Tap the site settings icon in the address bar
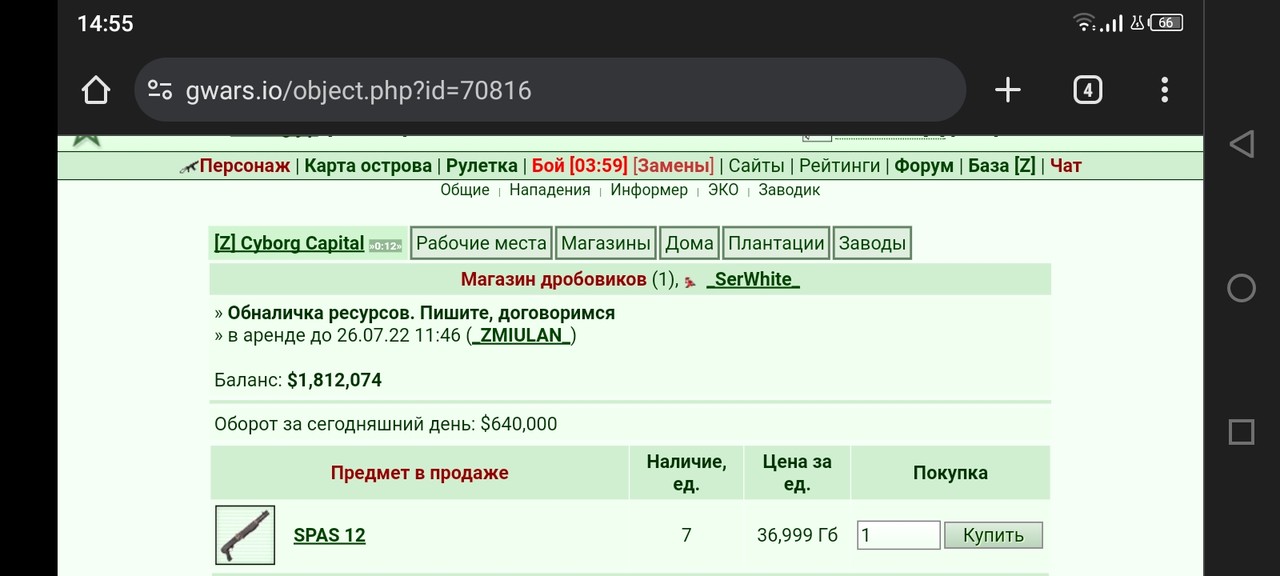Screen dimensions: 1280x576 click(160, 90)
